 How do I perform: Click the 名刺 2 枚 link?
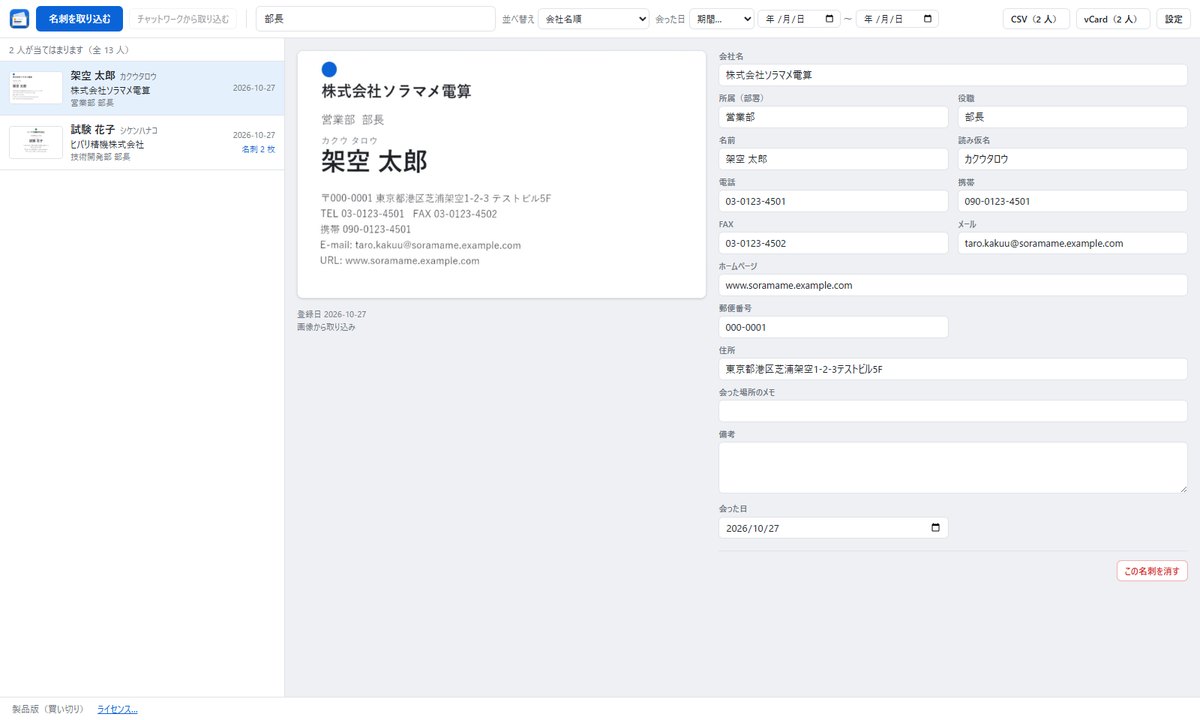258,149
